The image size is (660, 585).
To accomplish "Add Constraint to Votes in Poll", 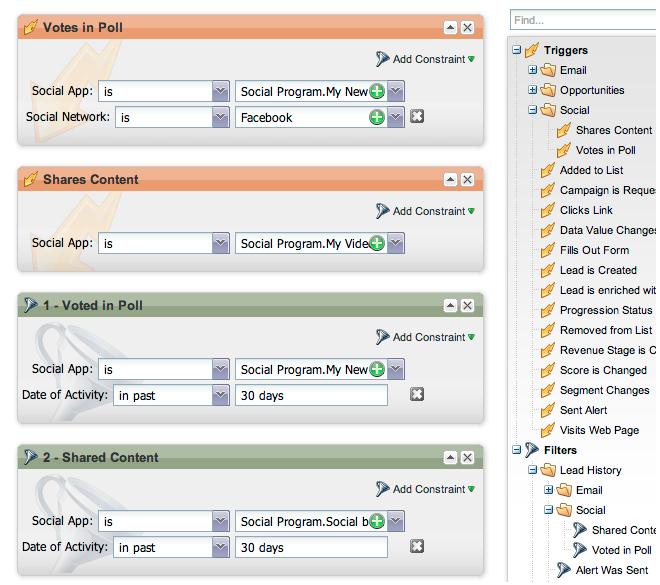I will (x=427, y=59).
